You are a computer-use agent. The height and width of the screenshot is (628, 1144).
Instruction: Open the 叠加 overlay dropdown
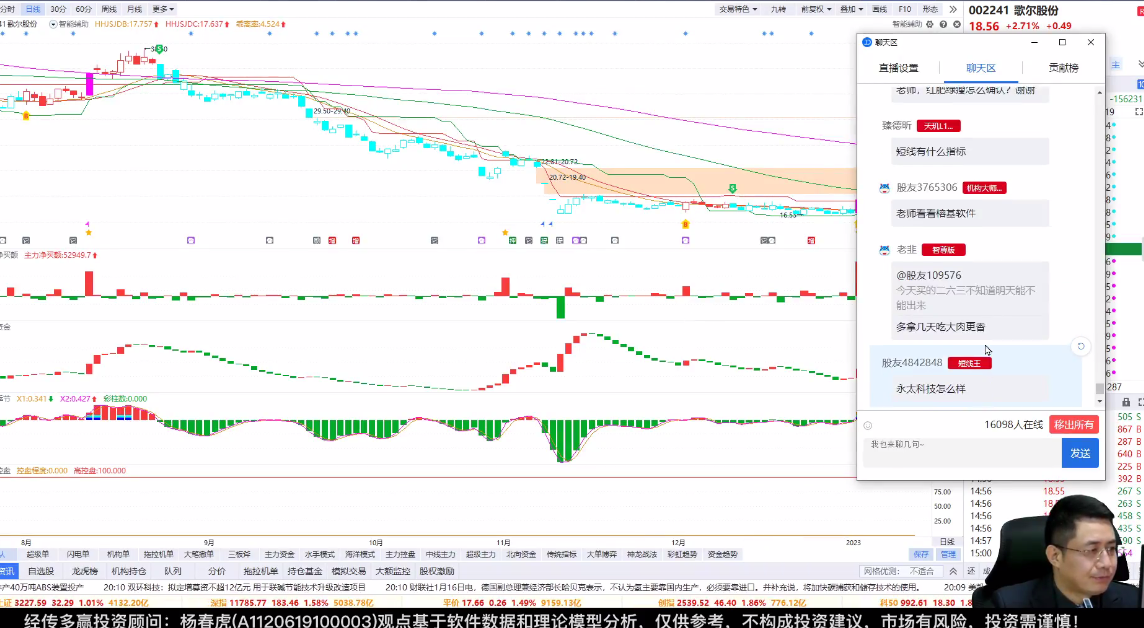(851, 9)
